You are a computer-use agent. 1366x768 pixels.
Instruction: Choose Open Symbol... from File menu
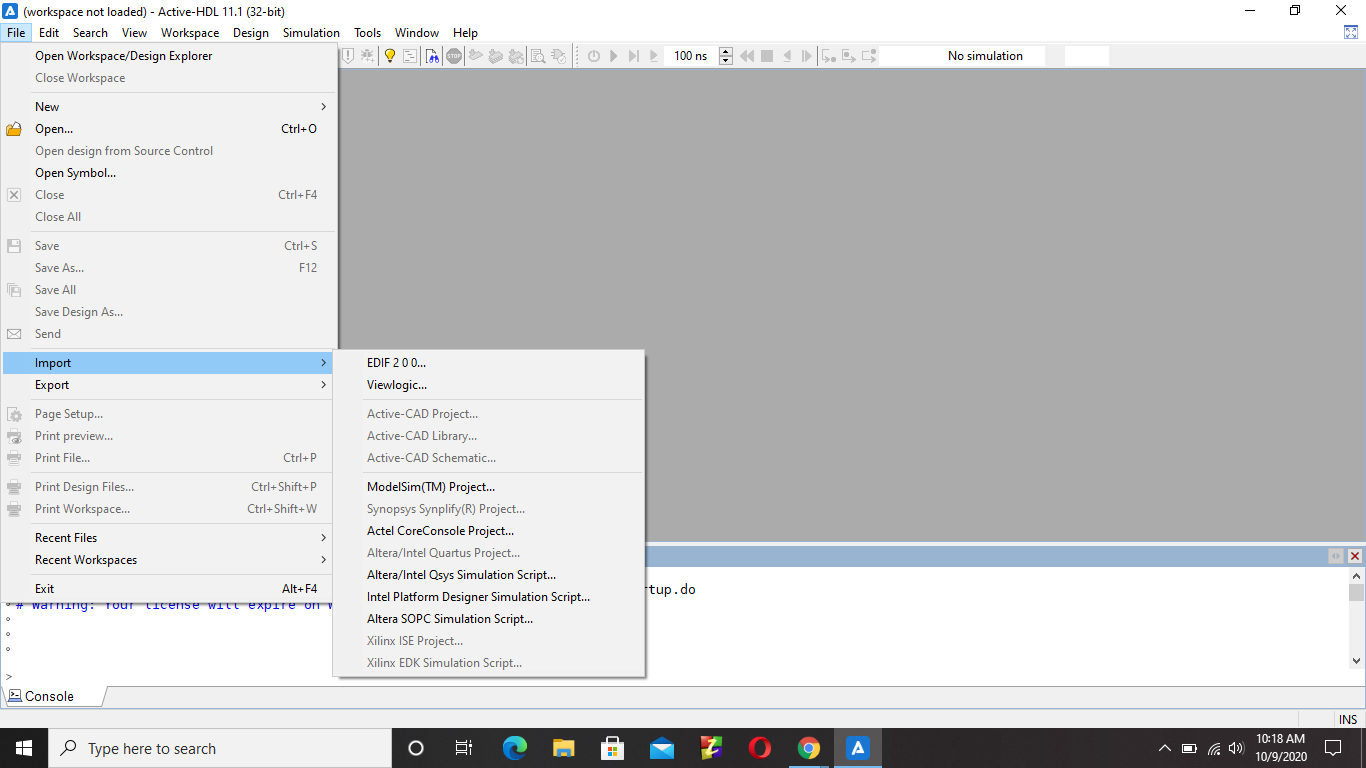tap(168, 173)
